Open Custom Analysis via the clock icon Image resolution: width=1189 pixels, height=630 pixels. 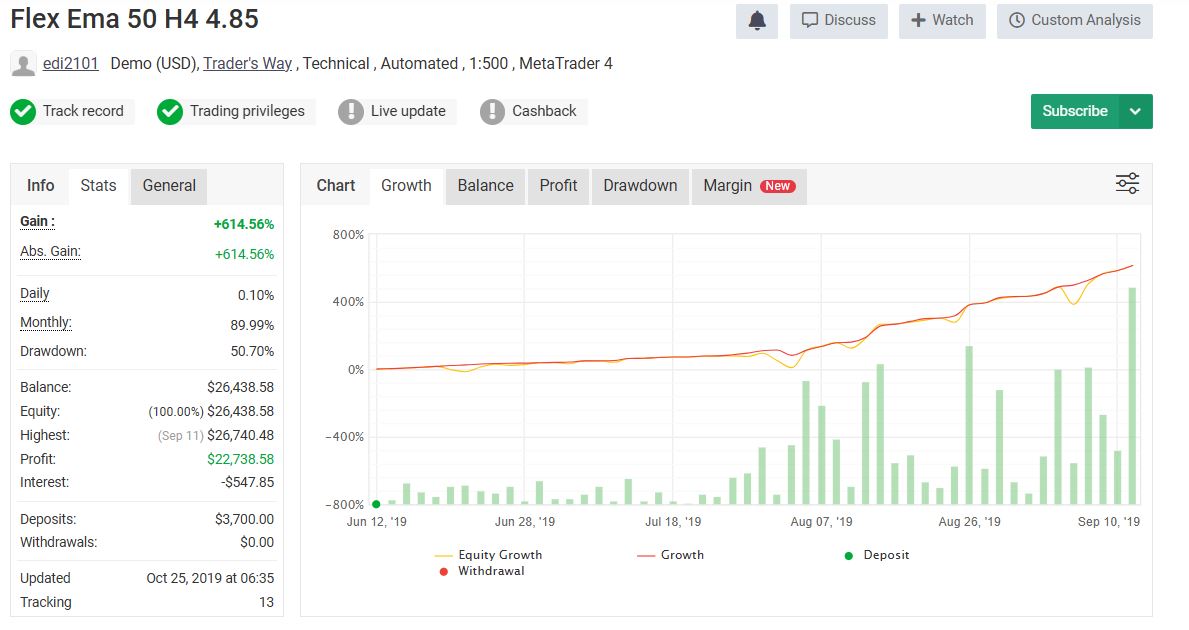coord(1017,20)
